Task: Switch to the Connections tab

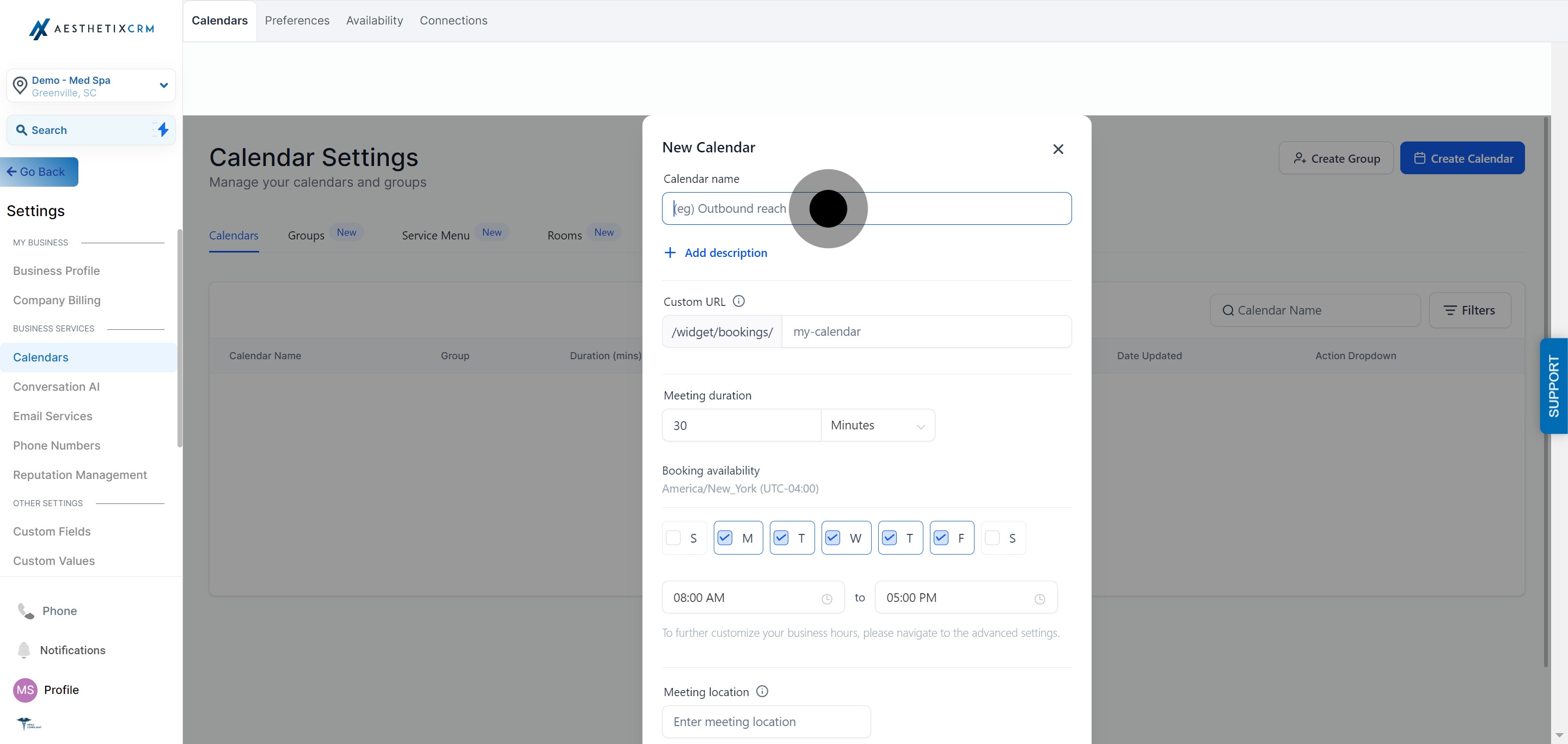Action: coord(453,21)
